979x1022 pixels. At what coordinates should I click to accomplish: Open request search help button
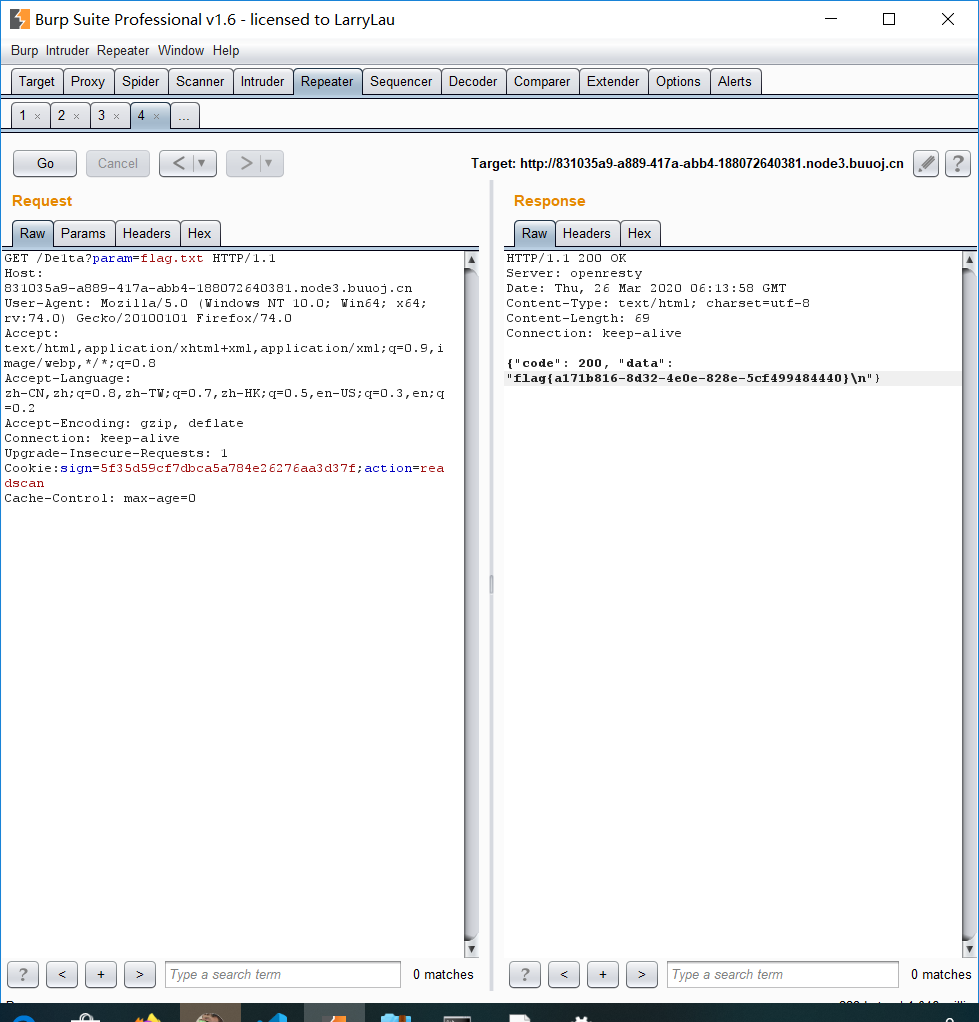pos(23,974)
